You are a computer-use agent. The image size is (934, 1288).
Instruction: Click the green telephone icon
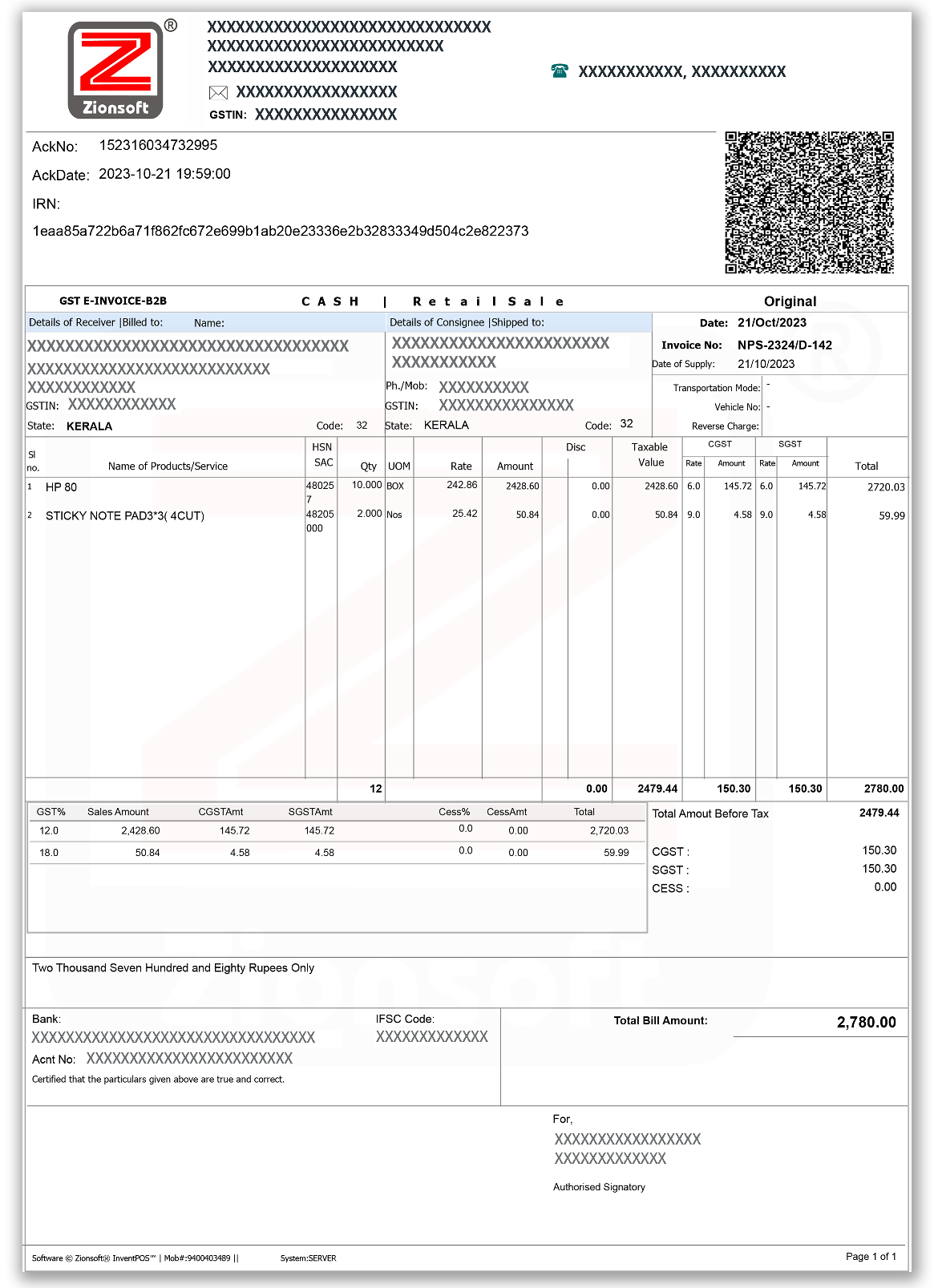click(560, 71)
